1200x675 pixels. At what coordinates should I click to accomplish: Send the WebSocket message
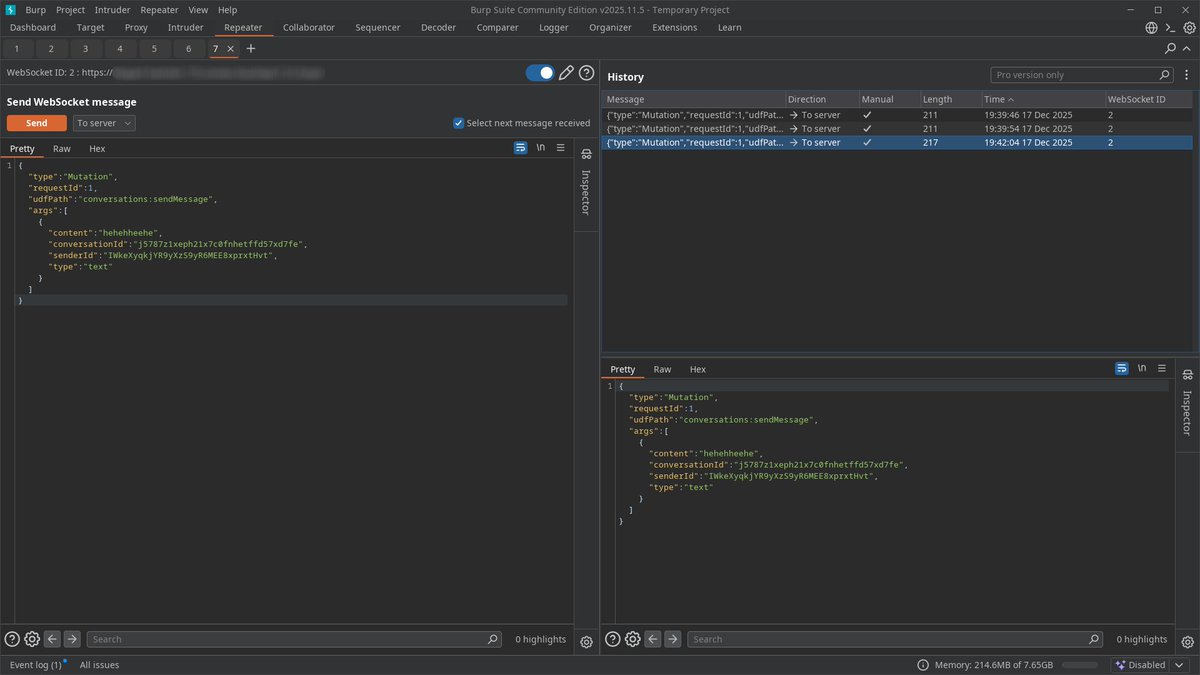click(x=36, y=123)
